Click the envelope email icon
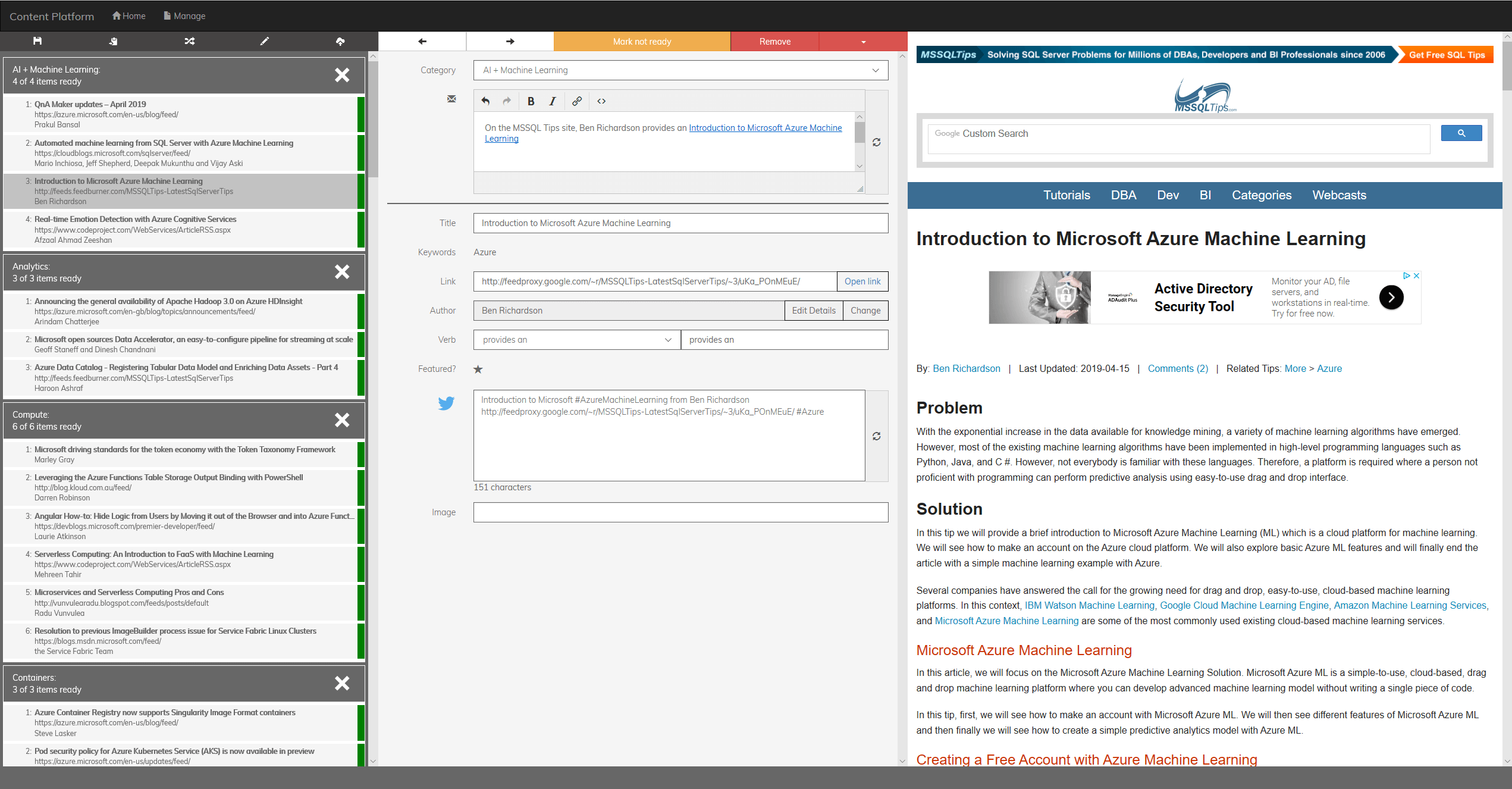This screenshot has width=1512, height=789. point(451,99)
